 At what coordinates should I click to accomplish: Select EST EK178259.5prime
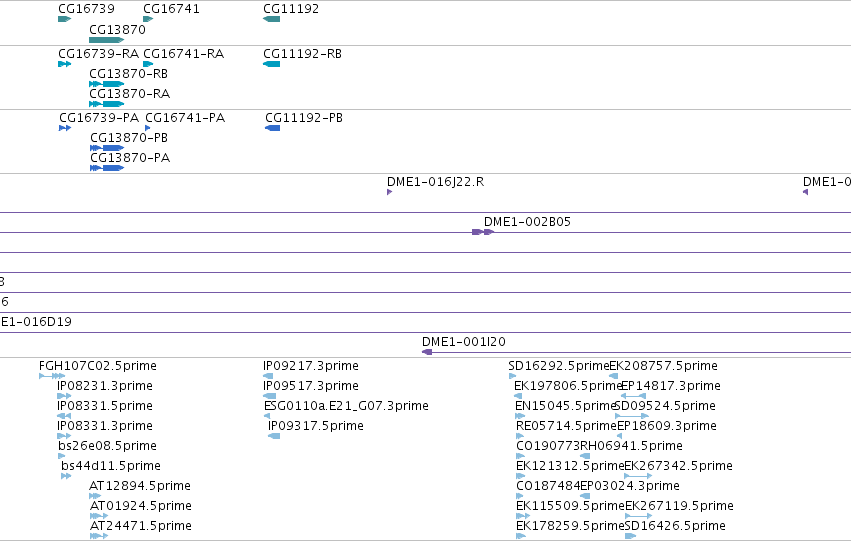click(x=570, y=526)
